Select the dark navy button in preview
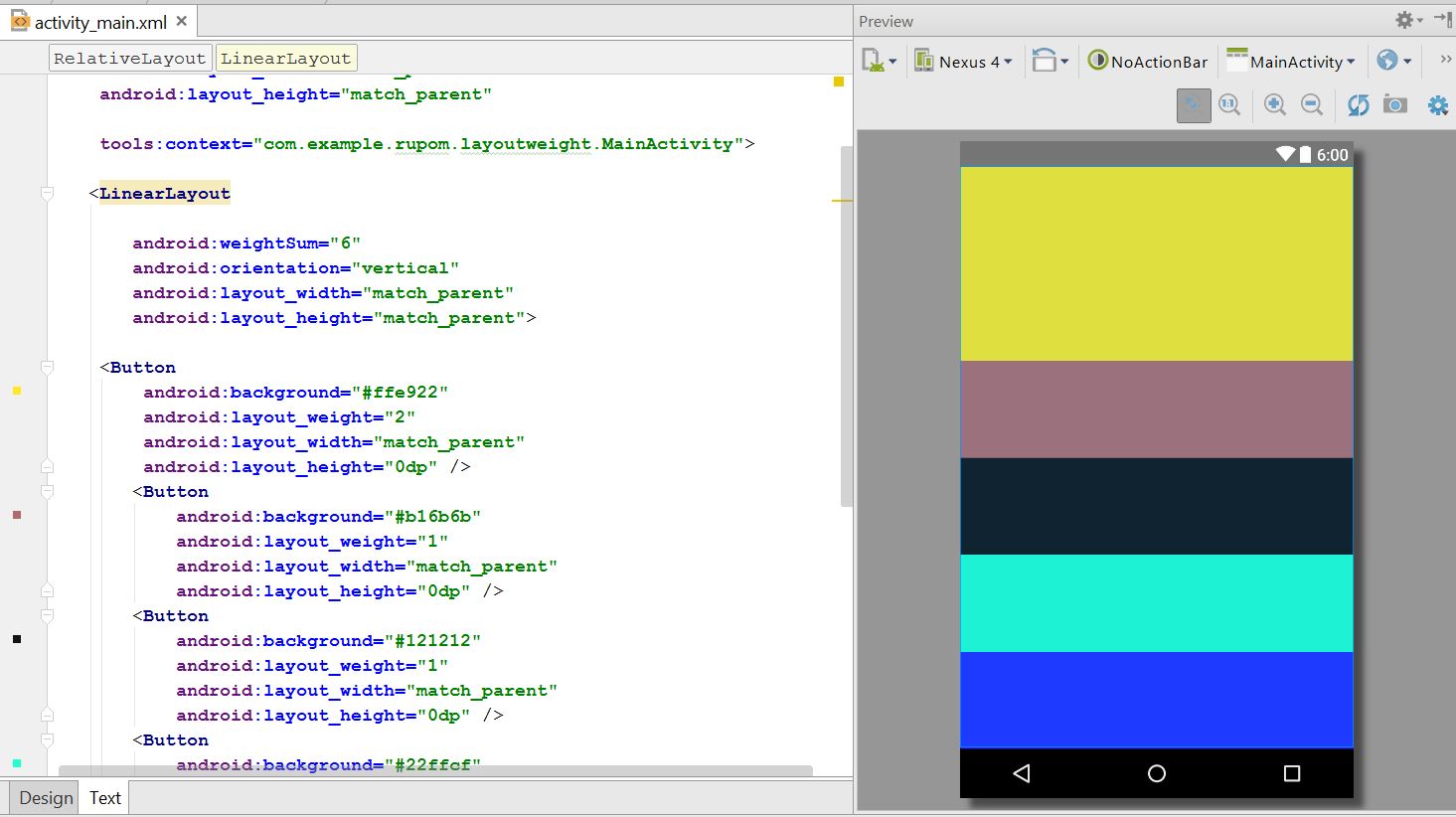Screen dimensions: 1456x817 pos(1157,506)
